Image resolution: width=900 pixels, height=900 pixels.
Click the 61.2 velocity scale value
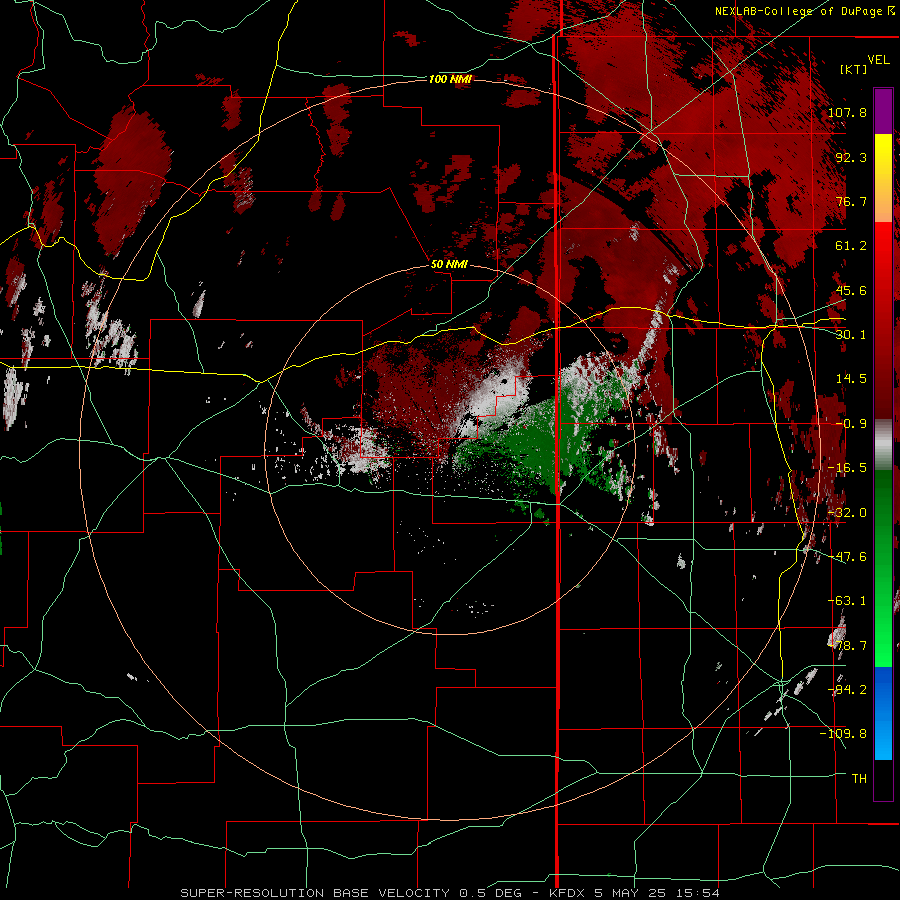point(851,246)
